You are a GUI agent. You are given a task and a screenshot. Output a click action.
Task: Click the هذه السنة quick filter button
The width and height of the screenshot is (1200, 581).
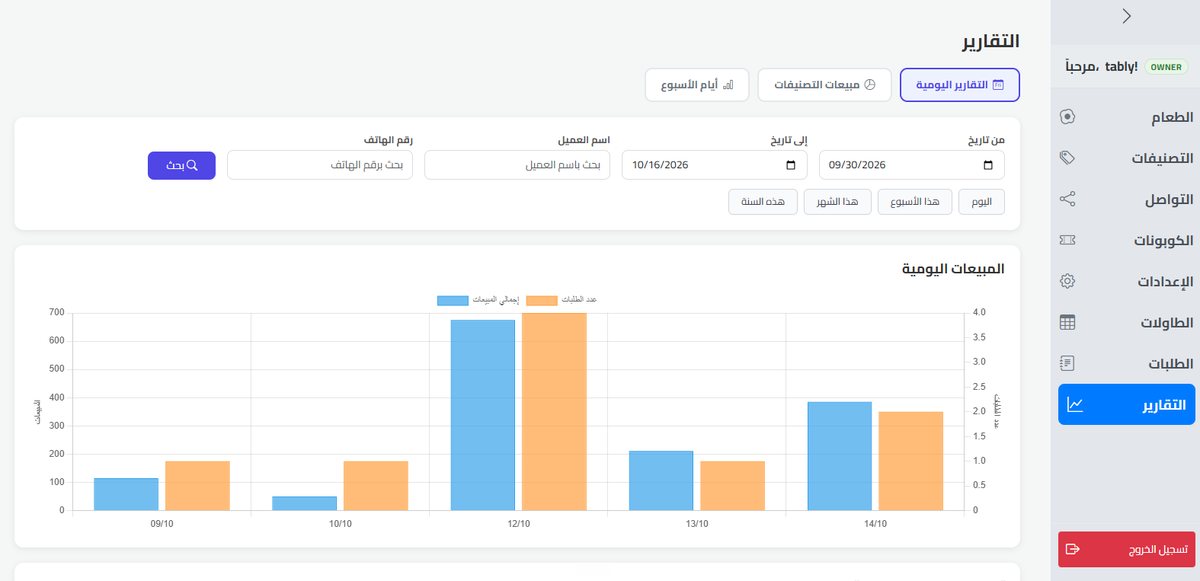click(x=762, y=202)
